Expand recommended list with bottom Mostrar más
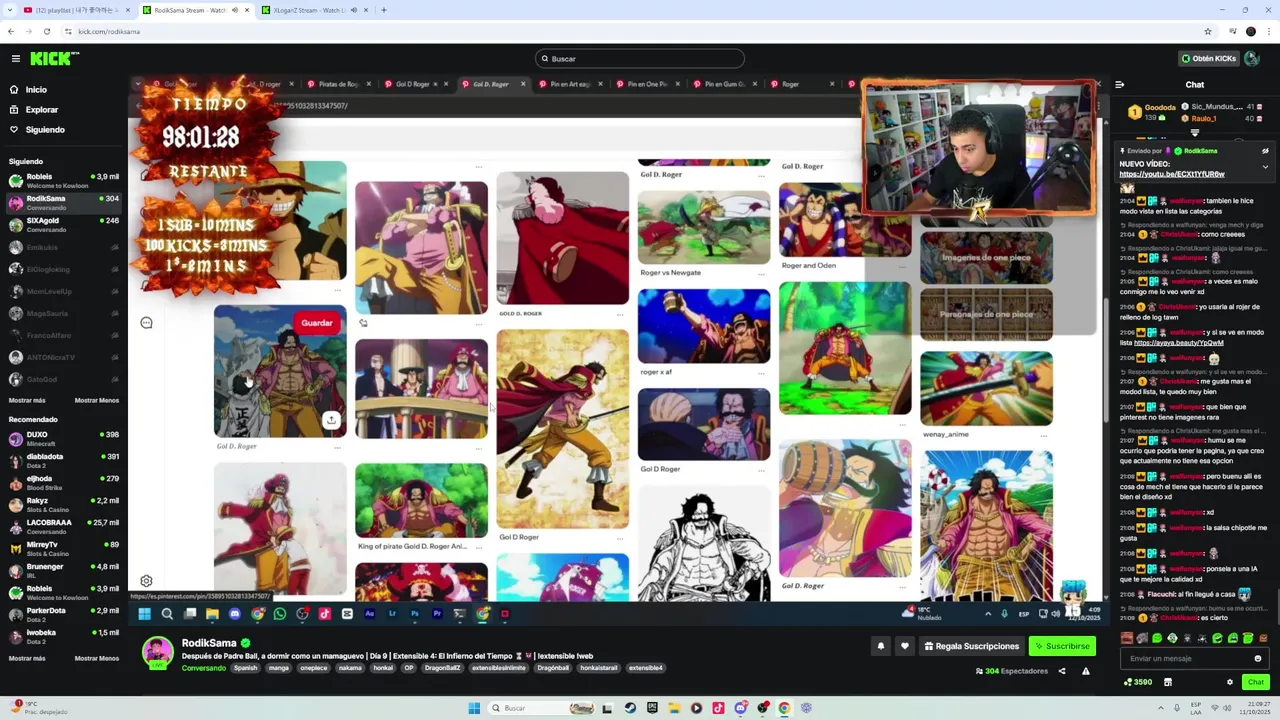 (x=27, y=658)
